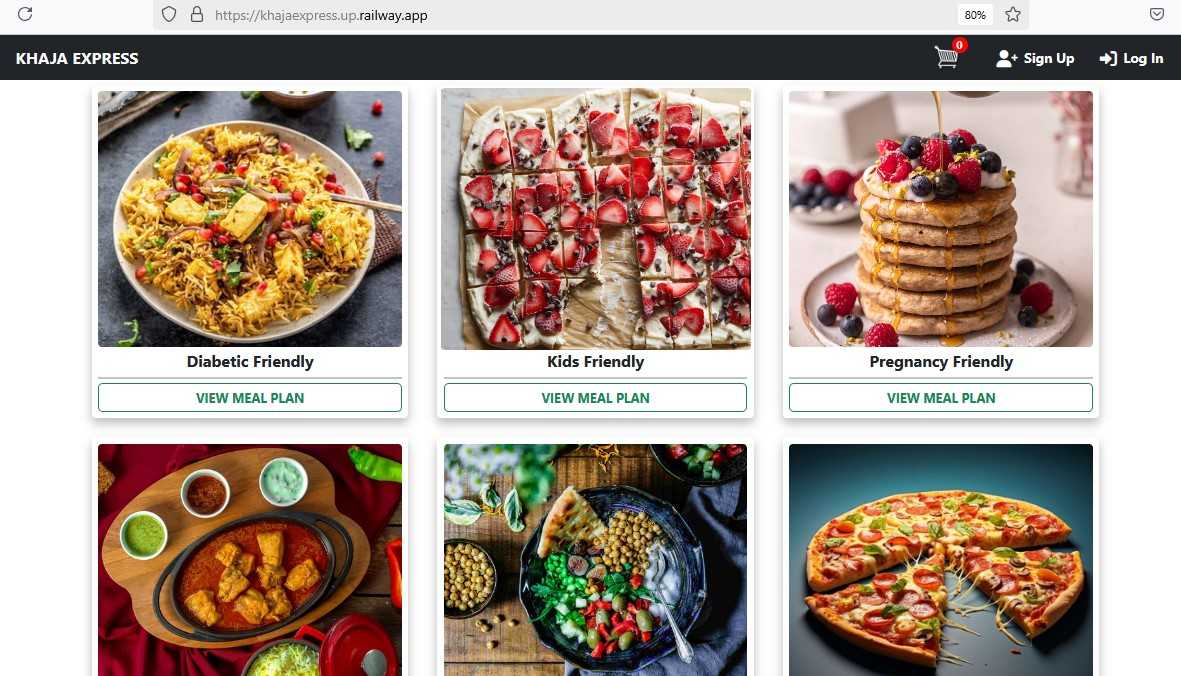Select the Diabetic Friendly rice dish image

click(250, 218)
